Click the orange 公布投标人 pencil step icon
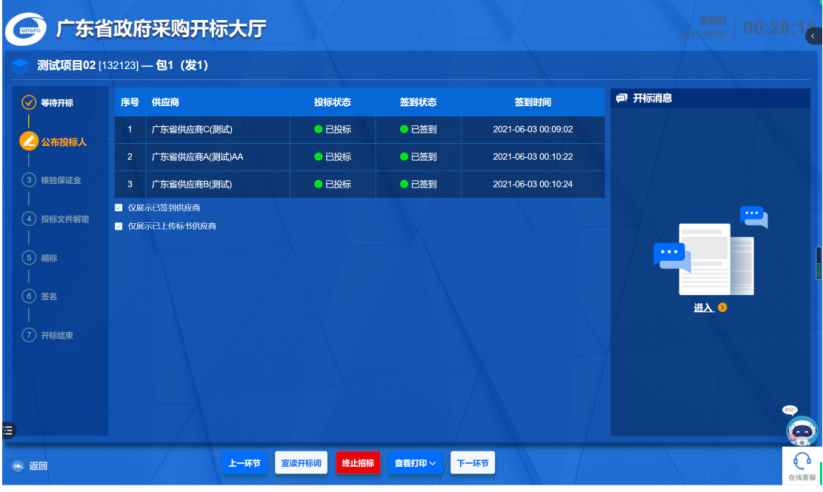This screenshot has height=492, width=823. [x=29, y=141]
